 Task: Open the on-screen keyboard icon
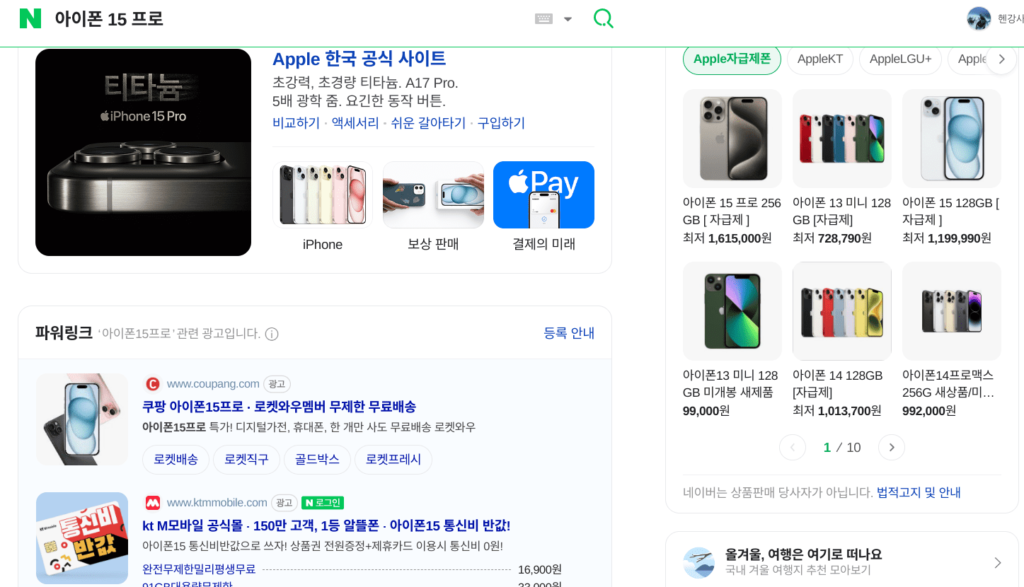tap(543, 19)
